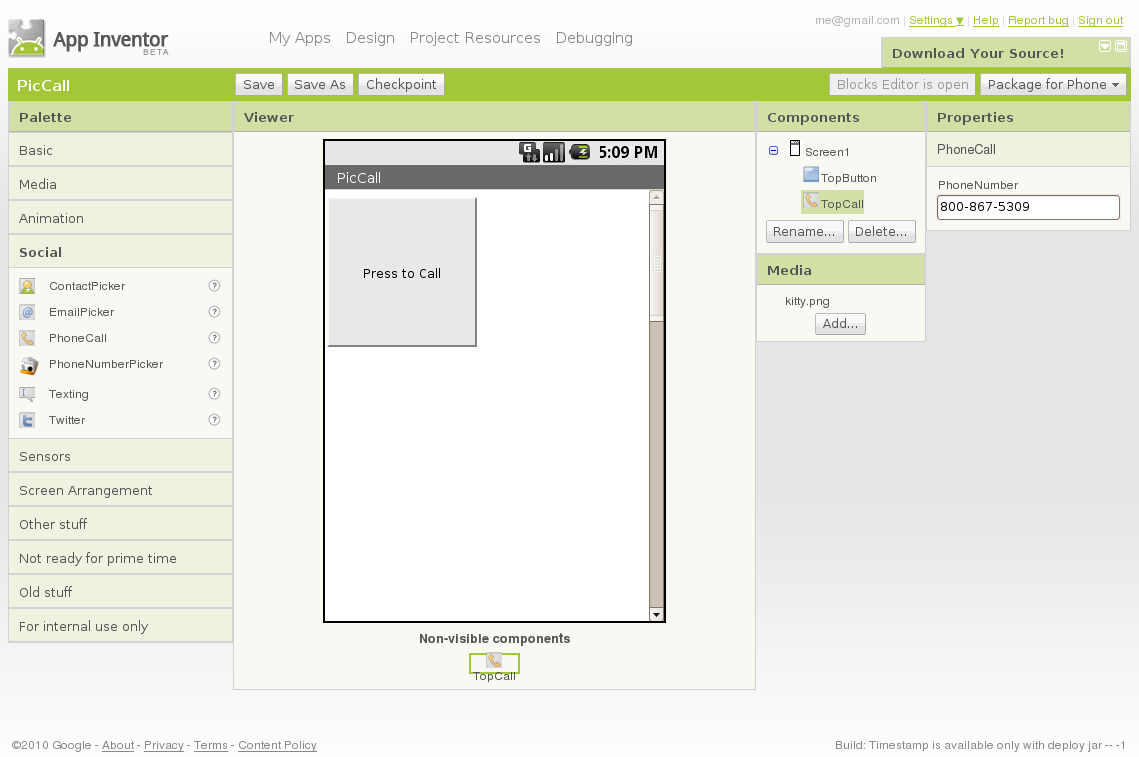Switch to the Debugging tab
Image resolution: width=1139 pixels, height=757 pixels.
594,38
